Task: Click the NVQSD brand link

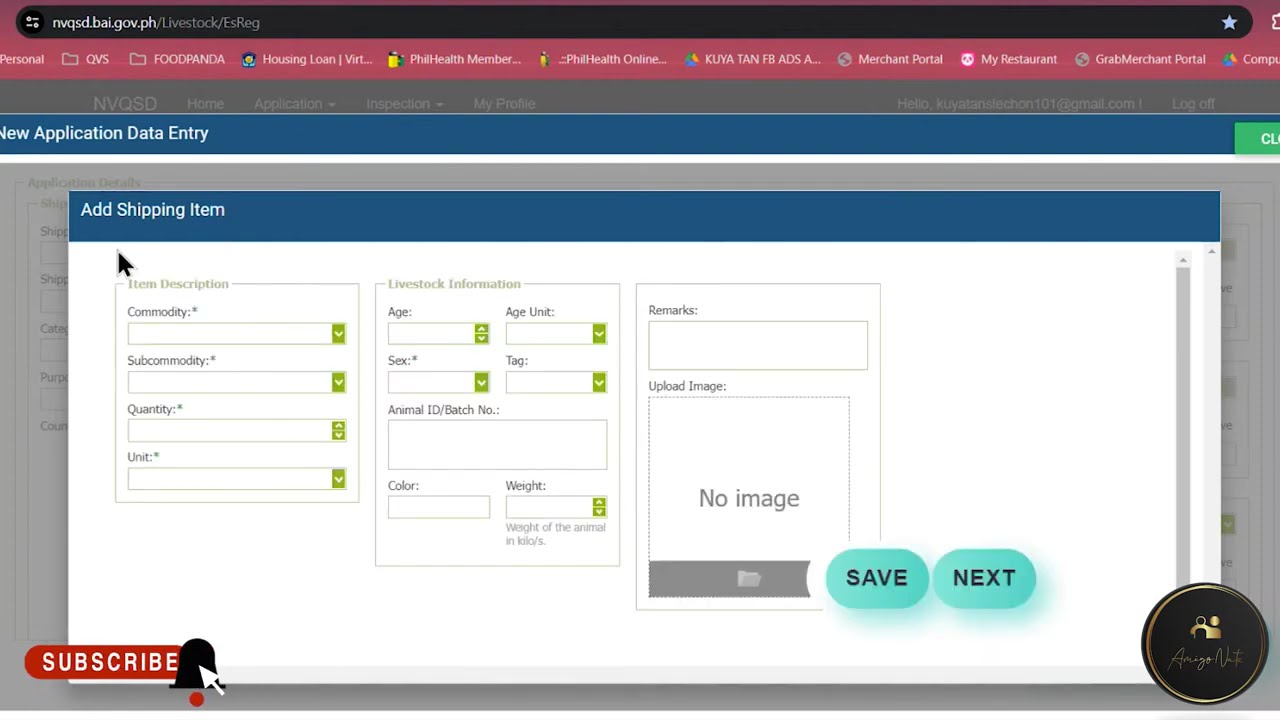Action: [125, 104]
